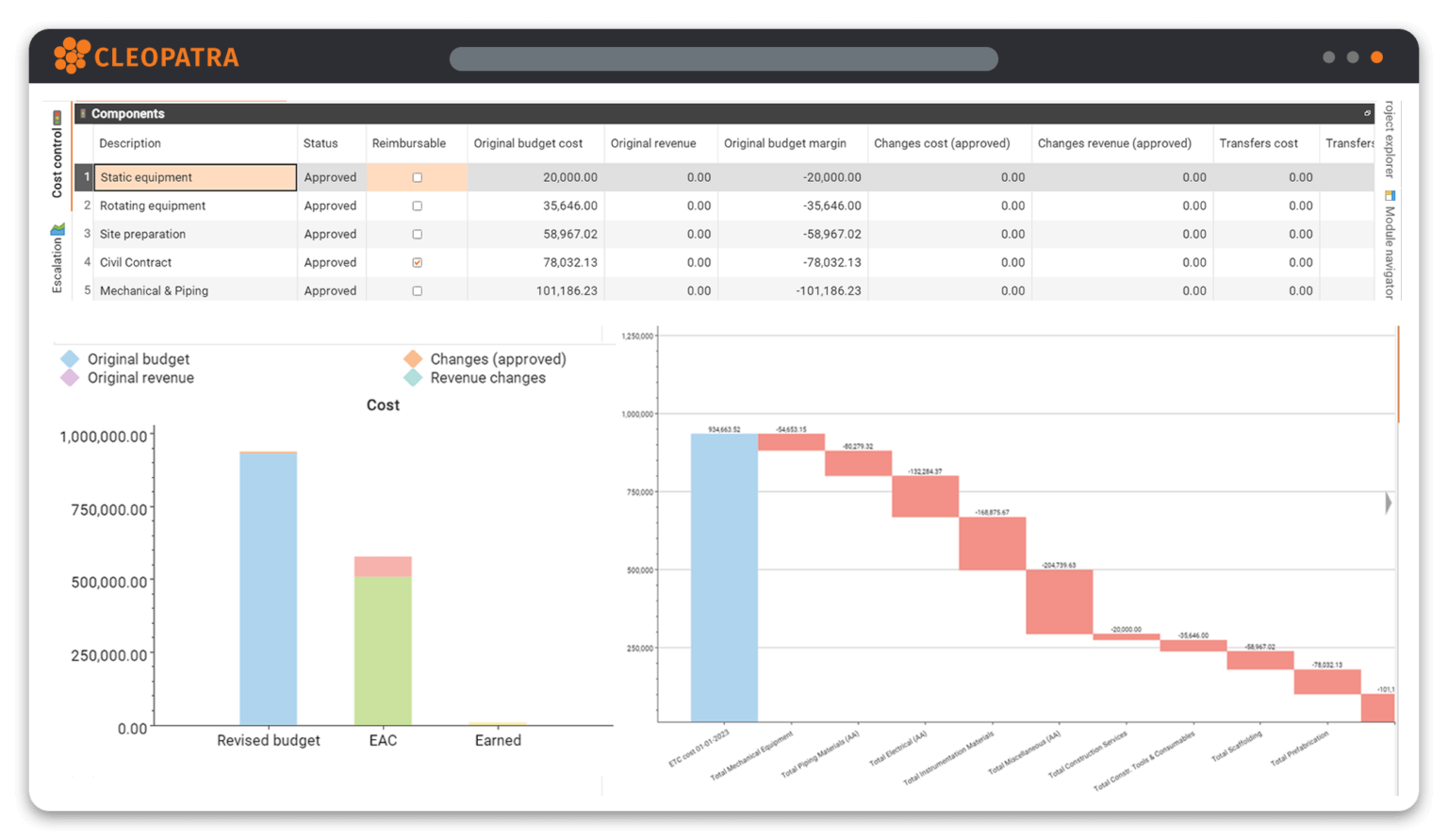
Task: Click the teal Revenue changes legend diamond
Action: tap(412, 377)
